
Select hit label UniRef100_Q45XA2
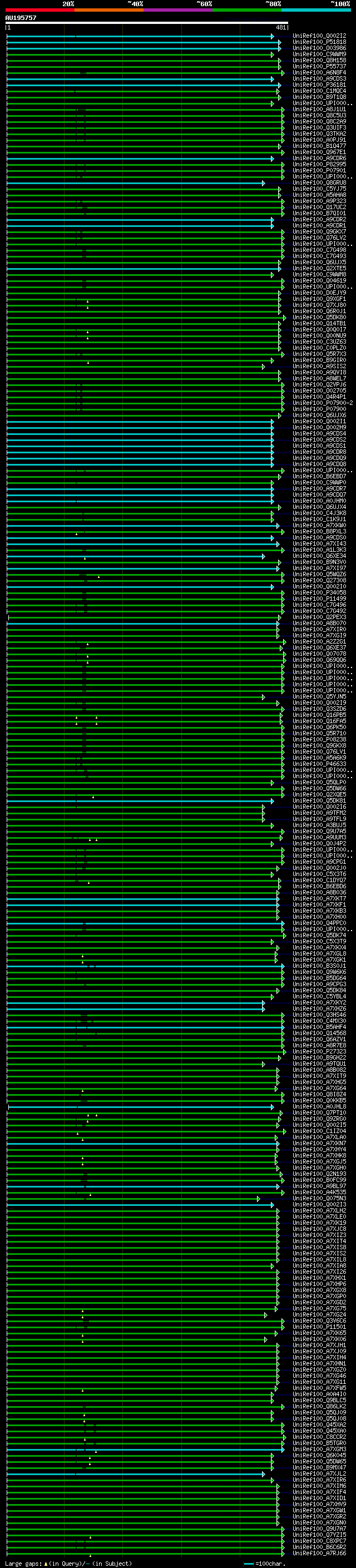319,1425
